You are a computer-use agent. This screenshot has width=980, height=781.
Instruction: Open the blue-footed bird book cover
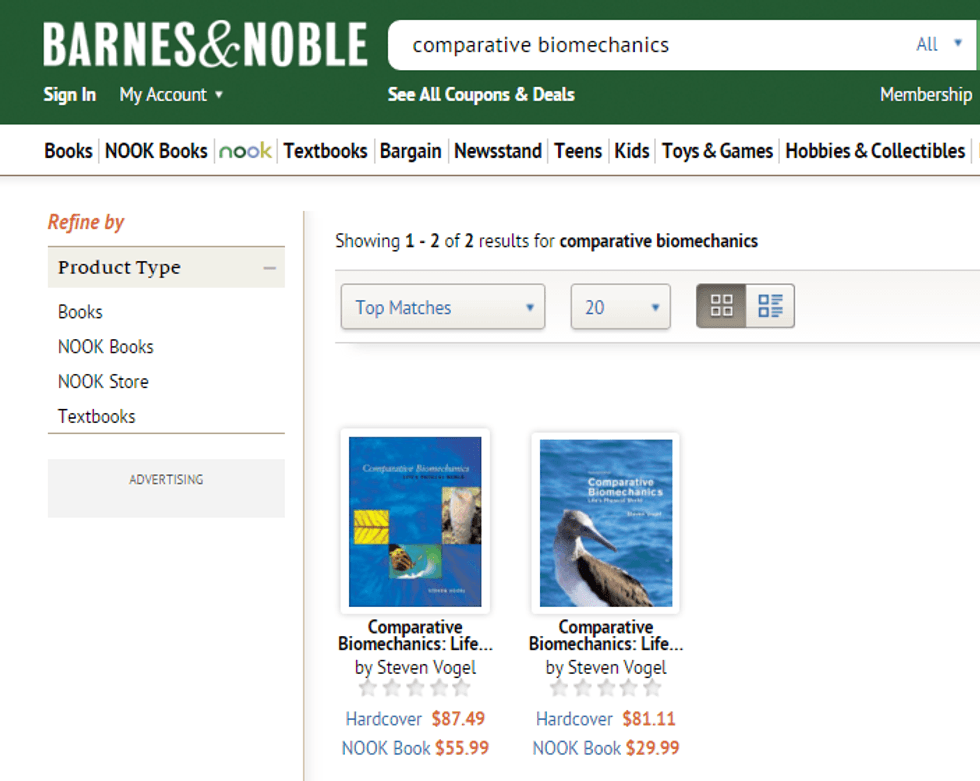pyautogui.click(x=606, y=522)
